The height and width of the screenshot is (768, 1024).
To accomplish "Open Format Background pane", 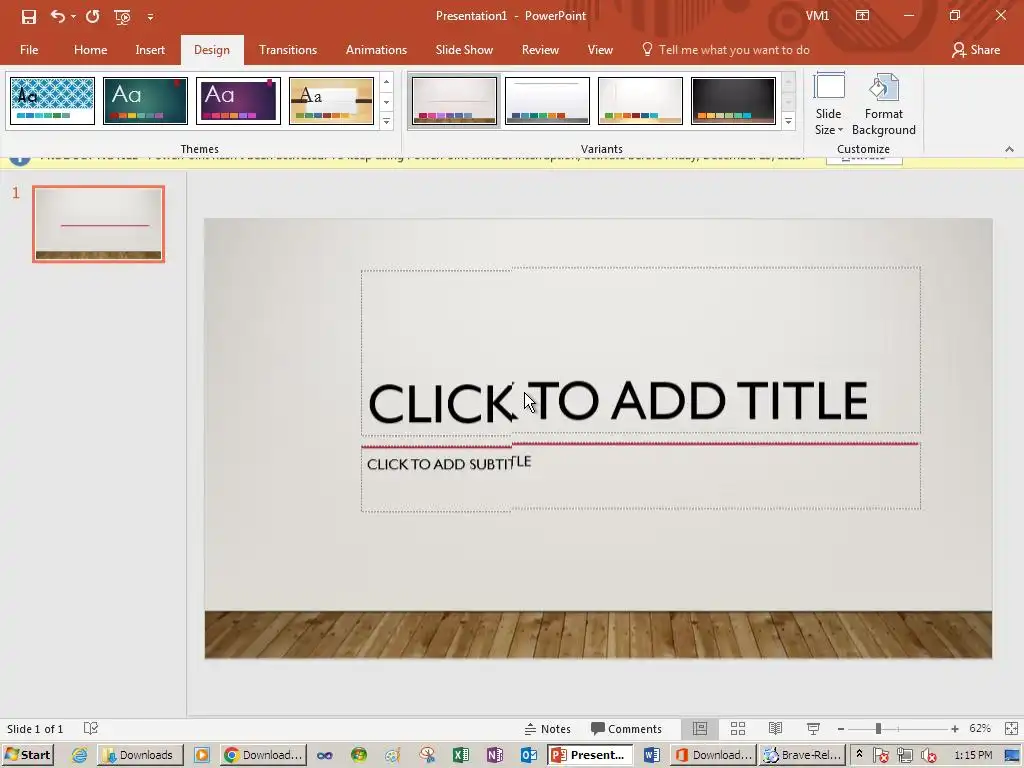I will tap(884, 104).
